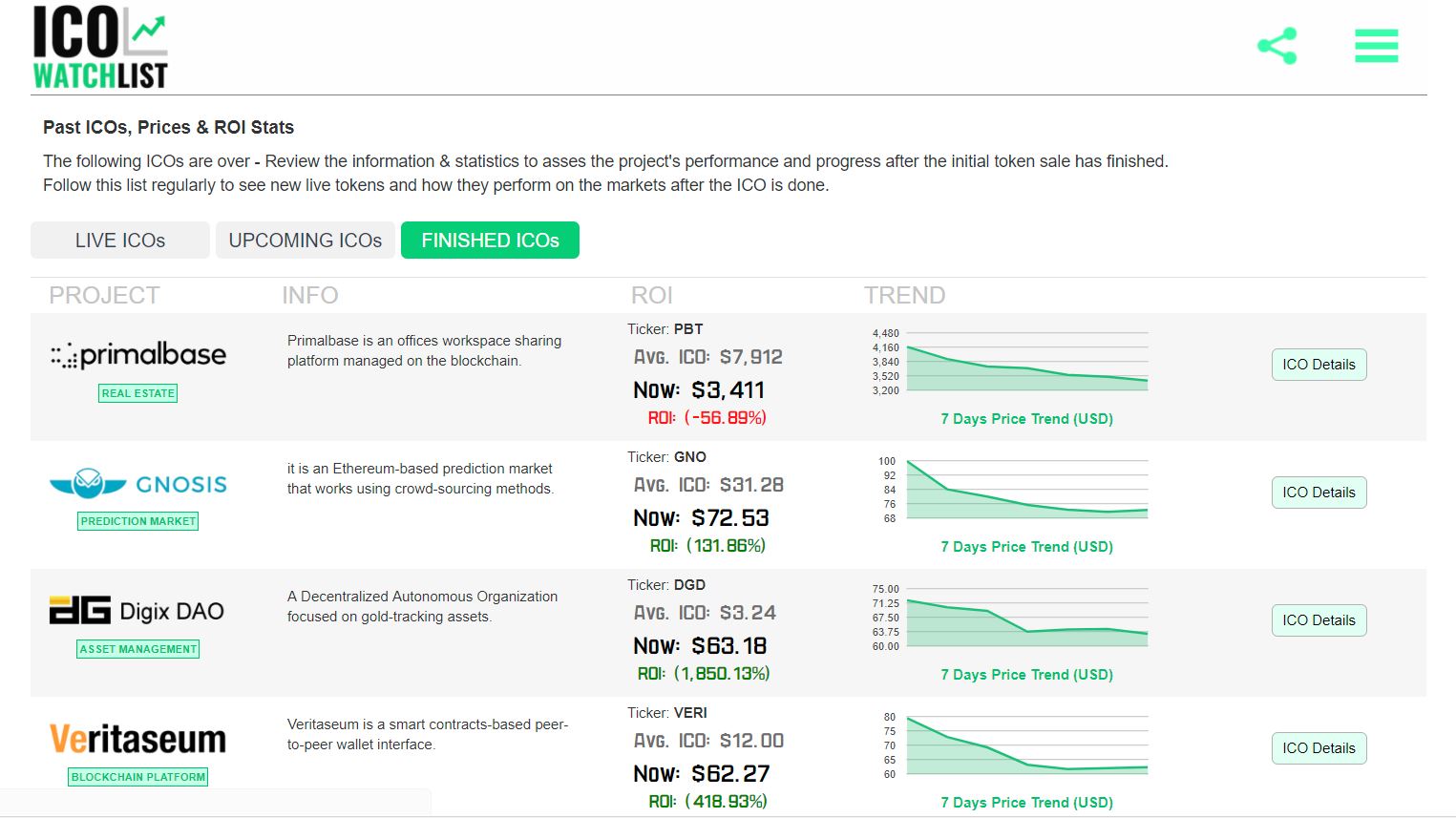This screenshot has width=1456, height=818.
Task: Click the INFO column header
Action: coord(310,296)
